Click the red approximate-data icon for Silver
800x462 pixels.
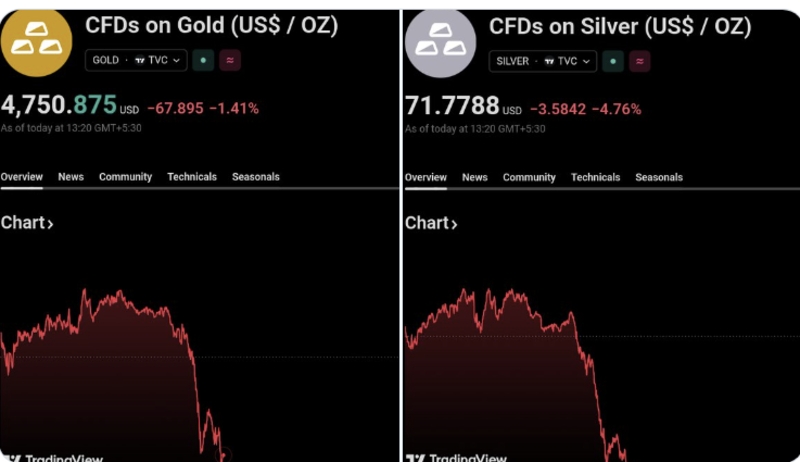638,61
